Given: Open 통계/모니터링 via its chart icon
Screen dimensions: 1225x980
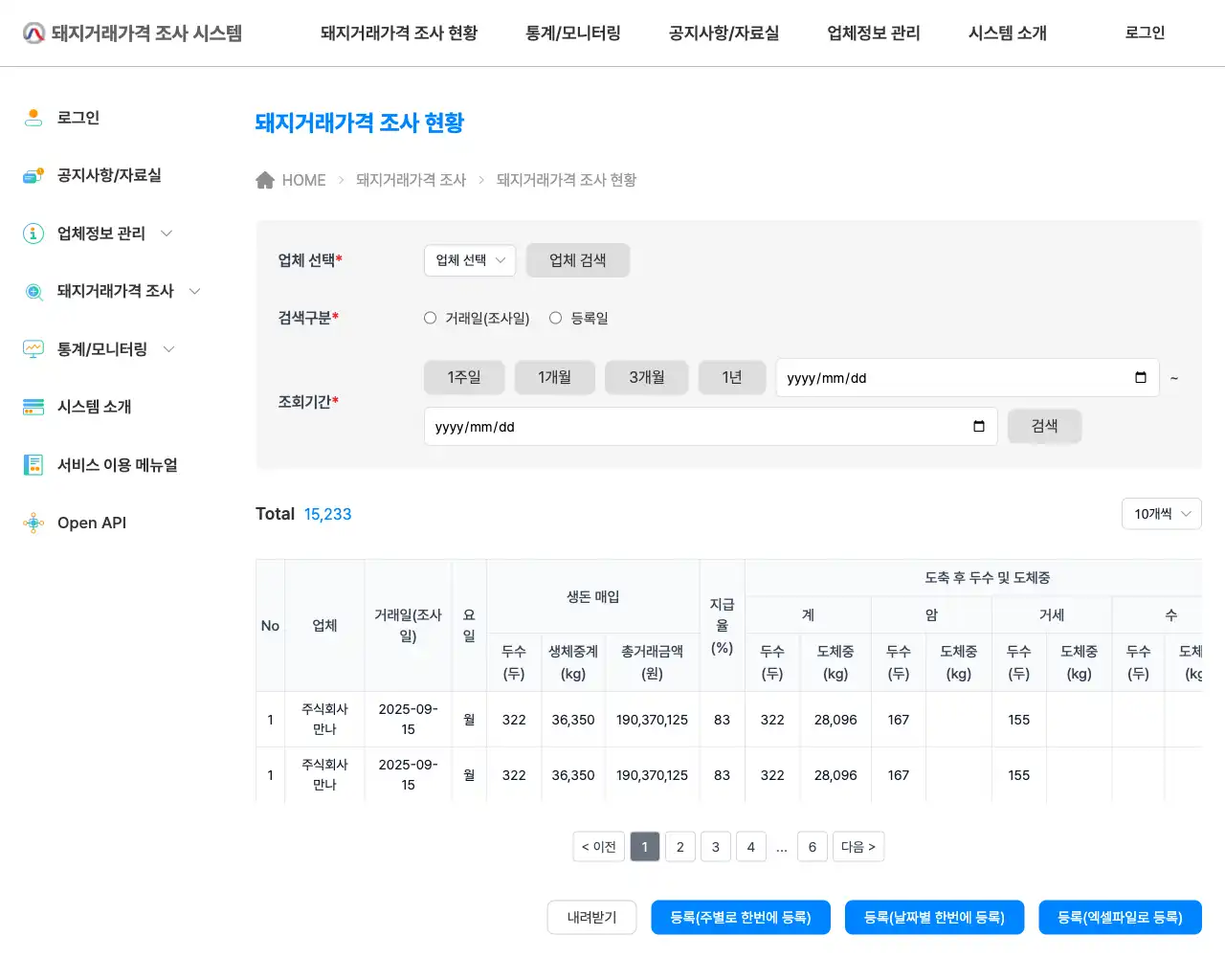Looking at the screenshot, I should pos(33,348).
